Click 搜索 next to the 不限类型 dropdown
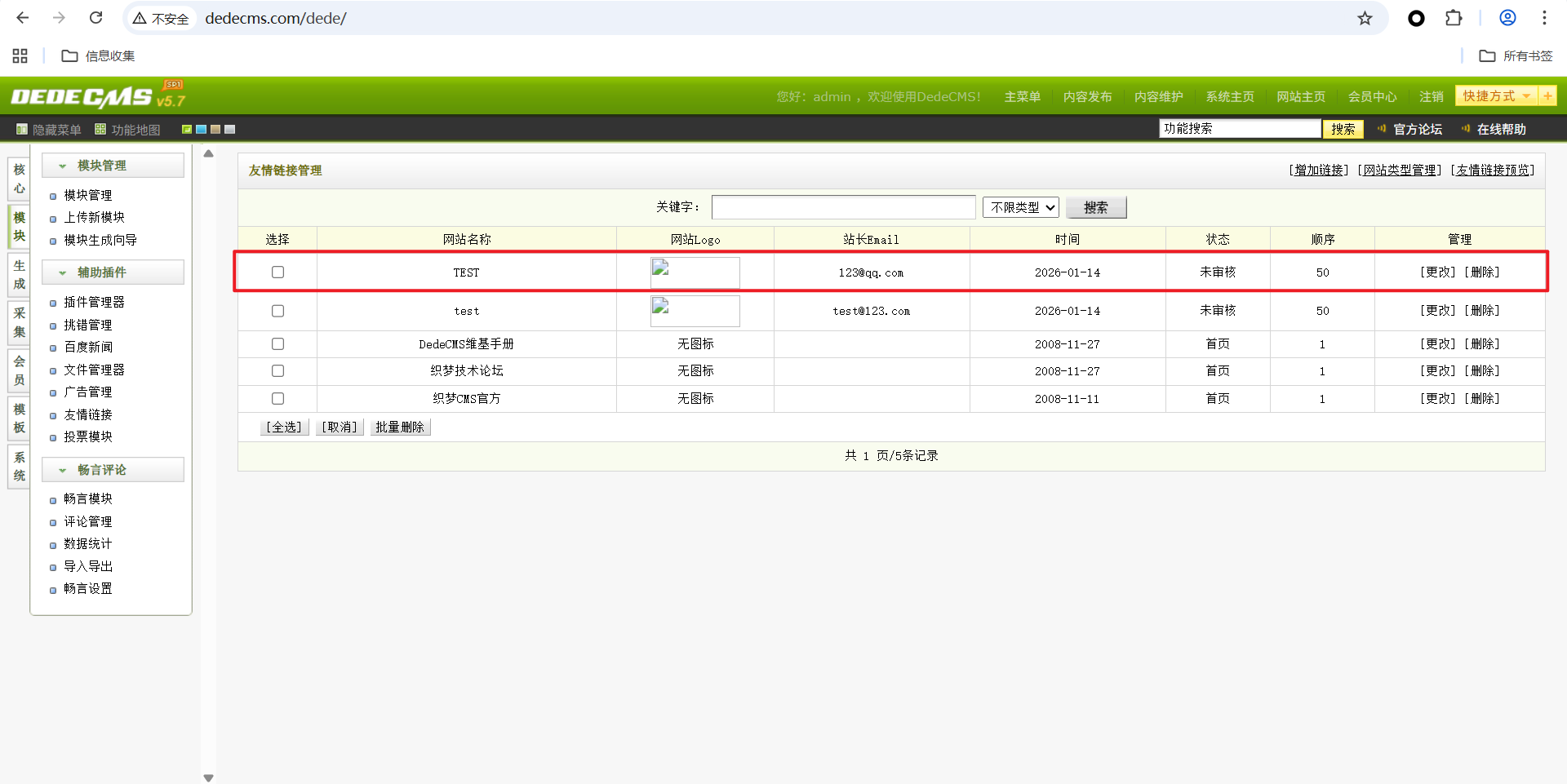This screenshot has width=1567, height=784. coord(1096,207)
